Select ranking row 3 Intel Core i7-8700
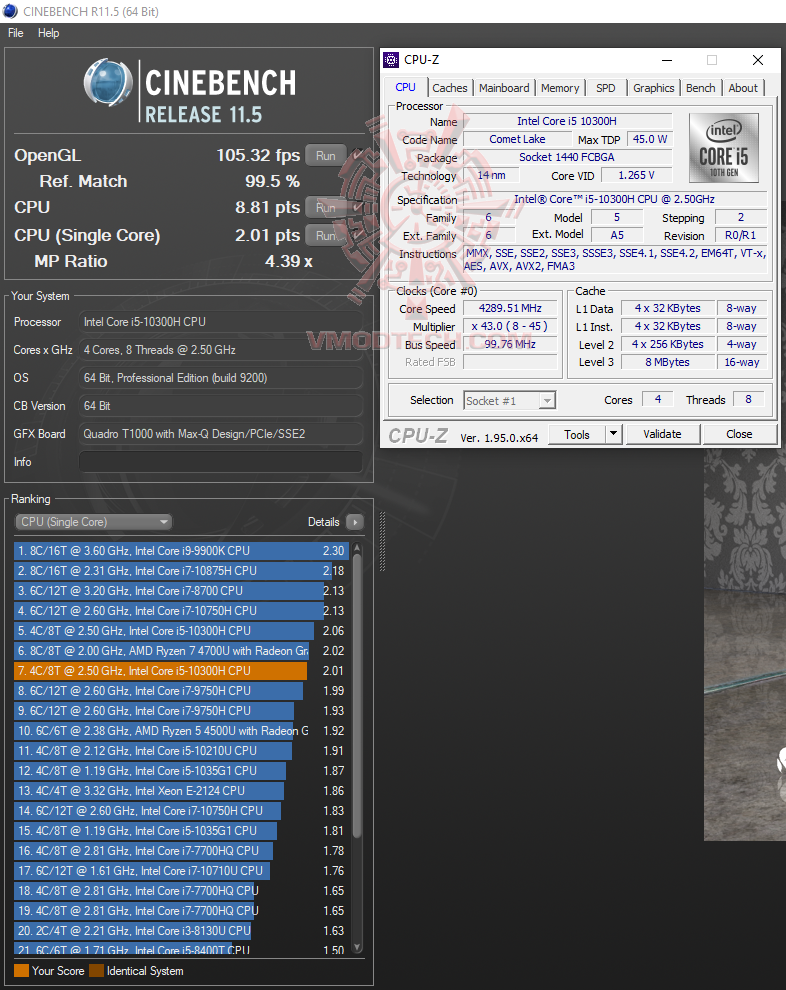The width and height of the screenshot is (786, 990). [x=181, y=591]
